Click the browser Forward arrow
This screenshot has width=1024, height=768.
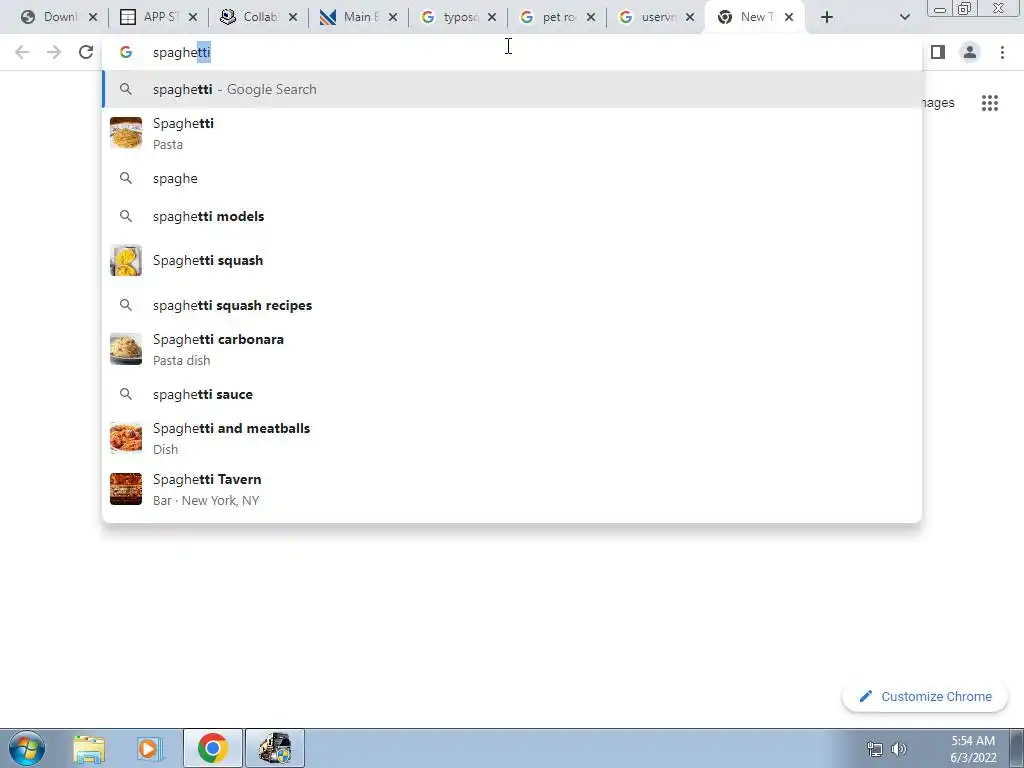(x=54, y=52)
